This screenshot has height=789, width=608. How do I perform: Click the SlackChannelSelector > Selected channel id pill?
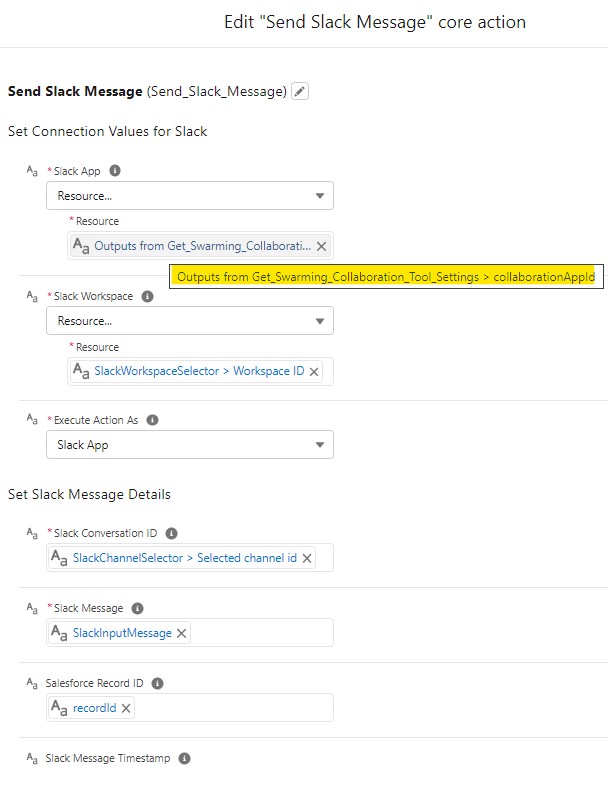tap(182, 558)
